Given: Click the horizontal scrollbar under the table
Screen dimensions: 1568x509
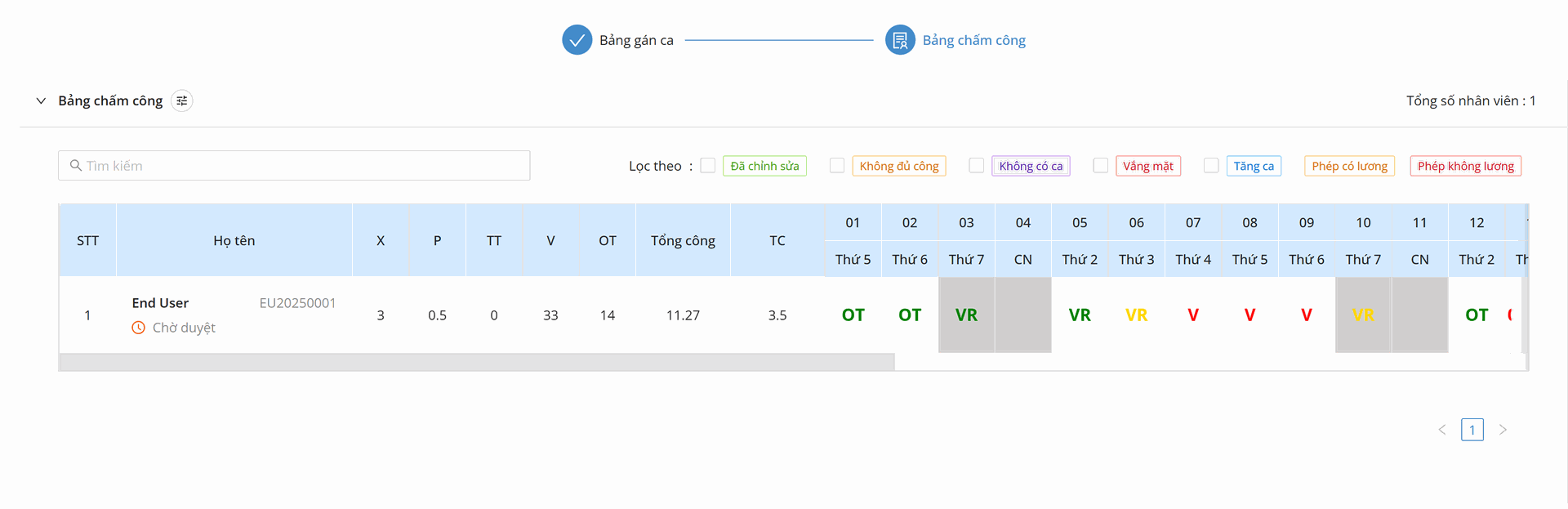Looking at the screenshot, I should (x=477, y=362).
